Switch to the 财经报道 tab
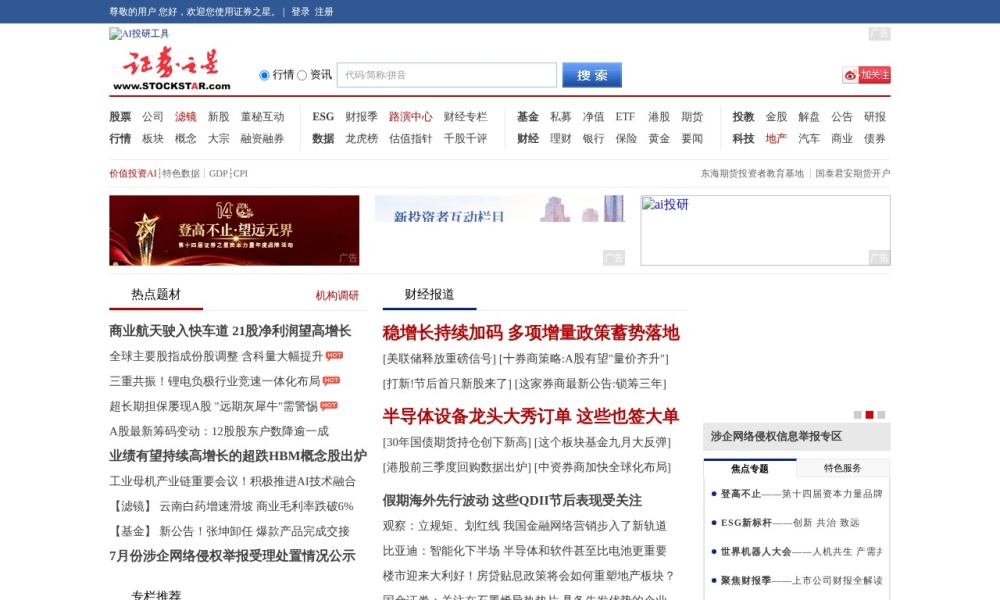 429,295
